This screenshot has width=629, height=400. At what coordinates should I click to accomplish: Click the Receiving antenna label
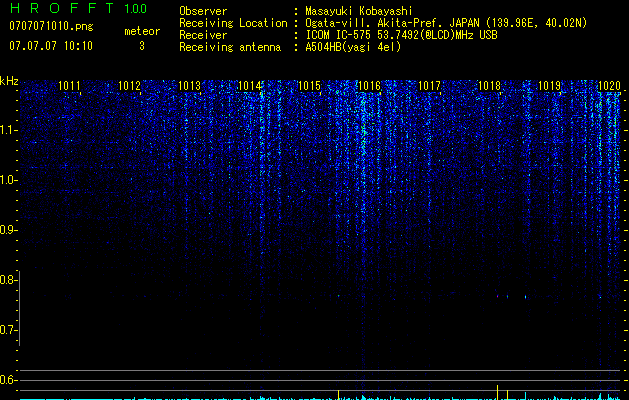point(230,47)
